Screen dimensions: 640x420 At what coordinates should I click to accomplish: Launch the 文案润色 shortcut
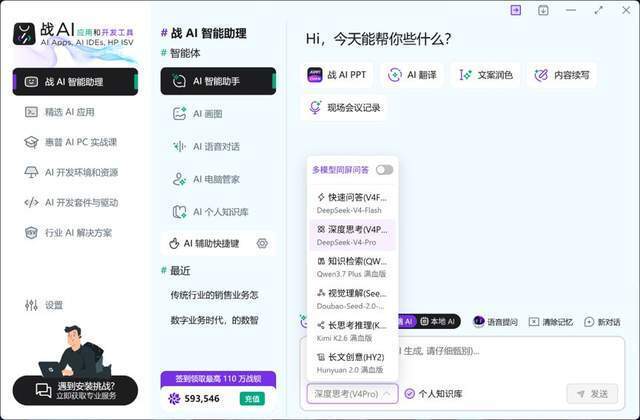point(486,75)
